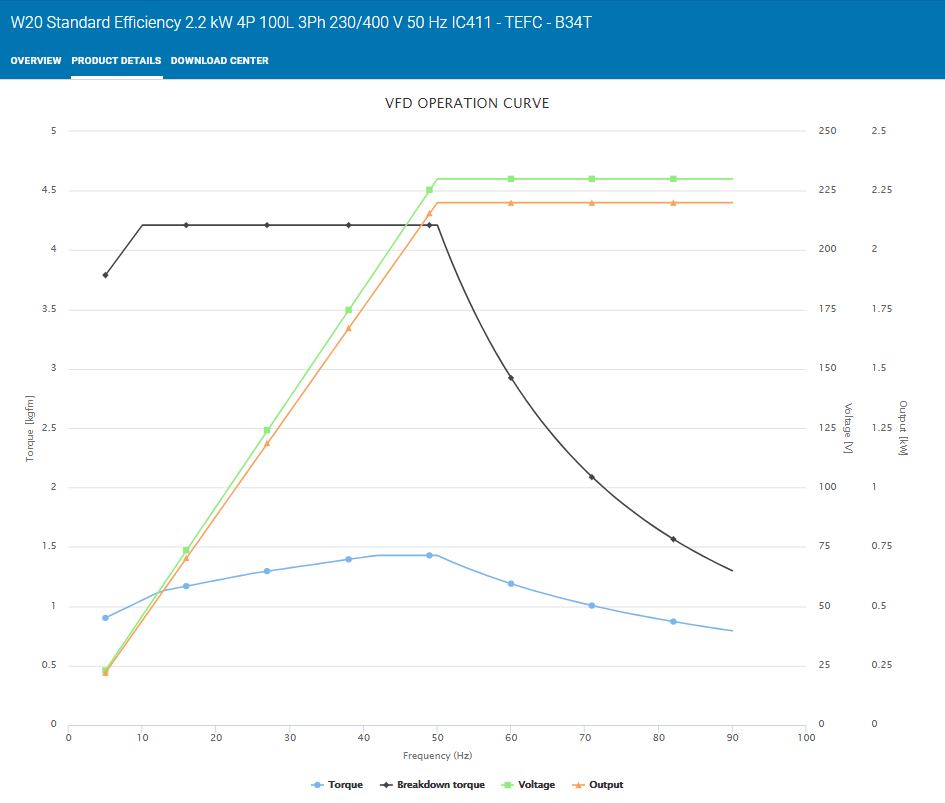Click the W20 Standard Efficiency product heading
This screenshot has height=803, width=945.
[301, 21]
